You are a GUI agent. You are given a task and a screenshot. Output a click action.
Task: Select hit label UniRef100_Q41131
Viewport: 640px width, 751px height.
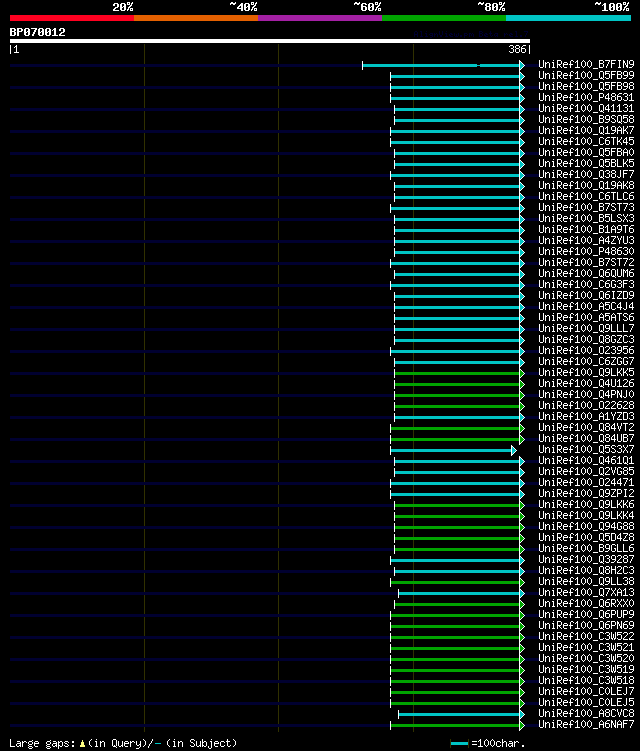[x=586, y=108]
